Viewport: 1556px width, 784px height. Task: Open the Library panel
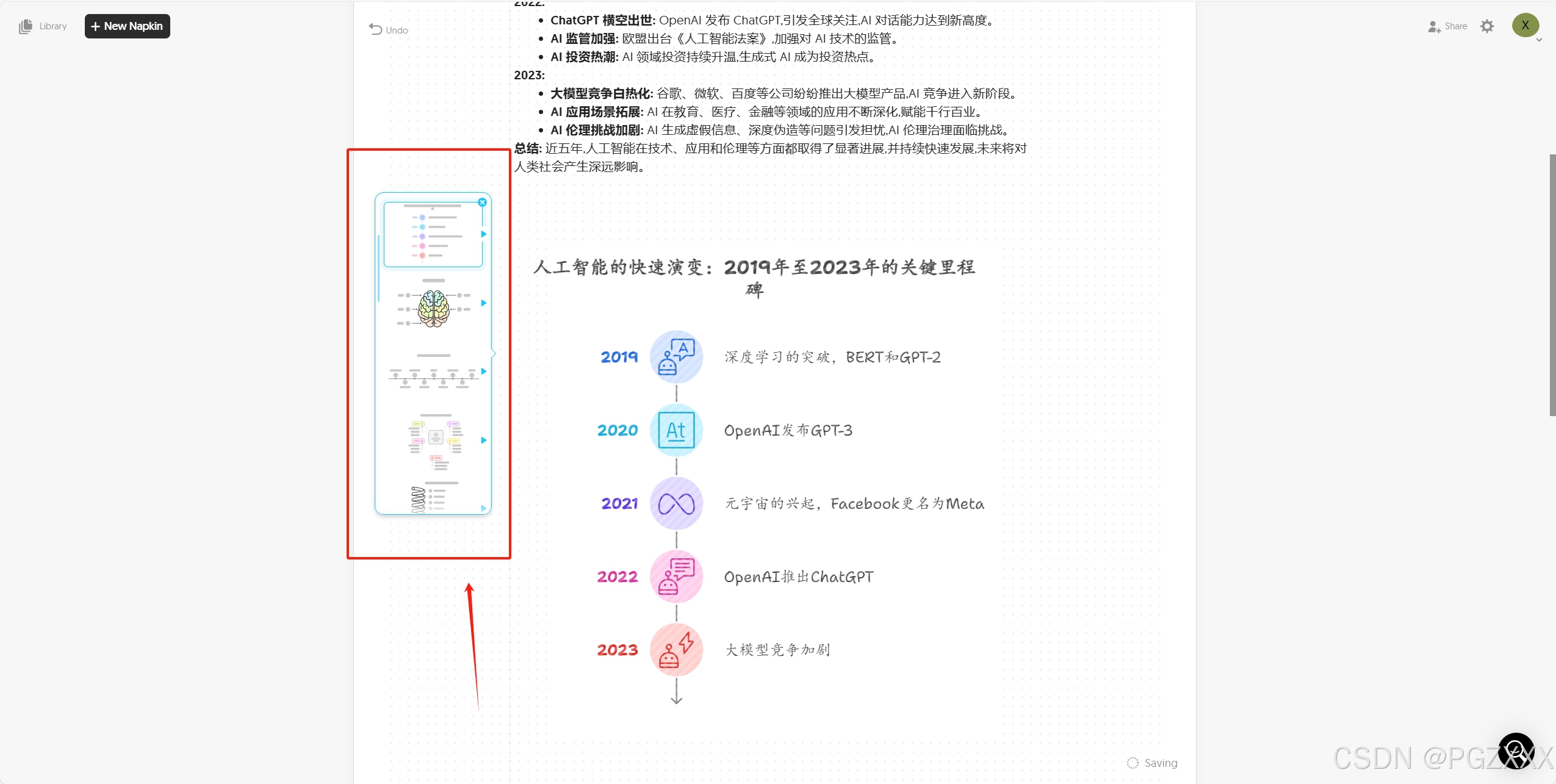43,26
